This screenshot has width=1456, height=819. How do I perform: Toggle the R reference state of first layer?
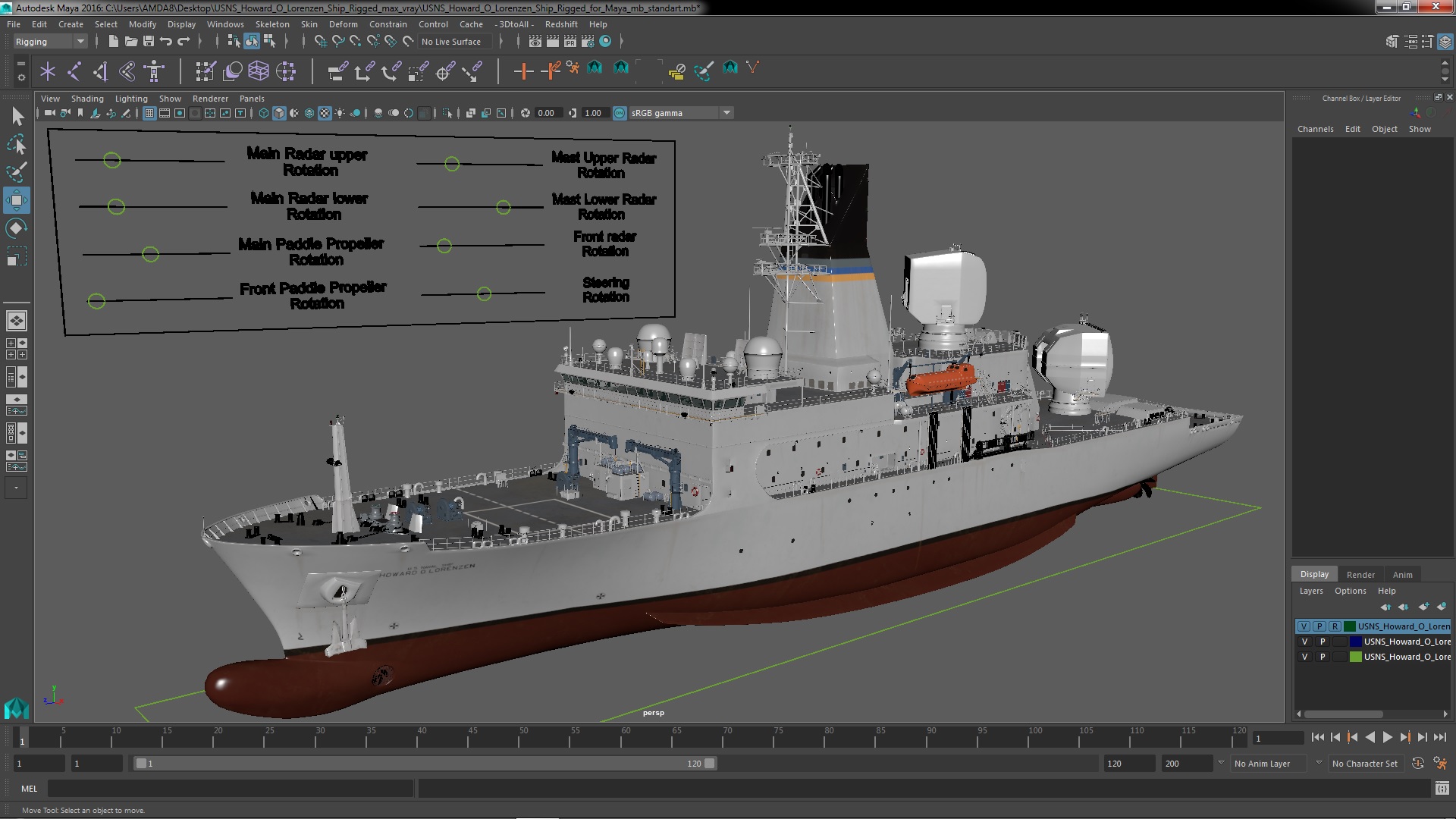click(1335, 626)
